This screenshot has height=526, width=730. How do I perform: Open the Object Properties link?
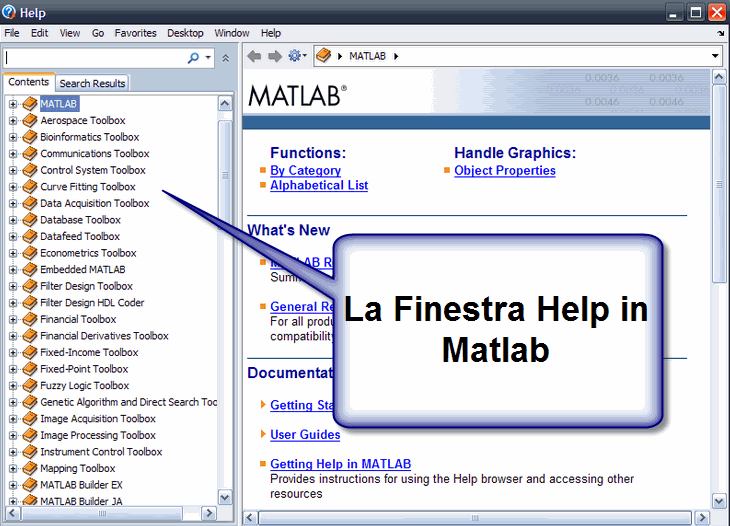point(505,170)
